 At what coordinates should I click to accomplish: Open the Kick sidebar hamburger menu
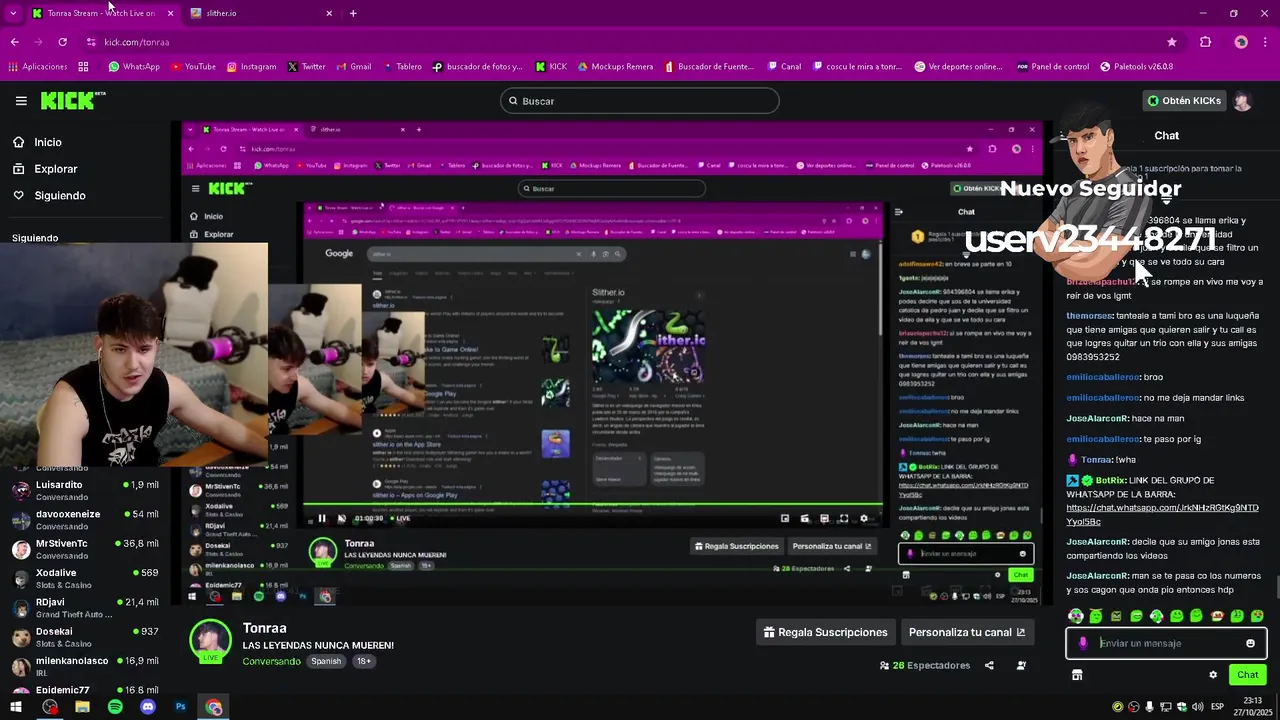click(21, 101)
